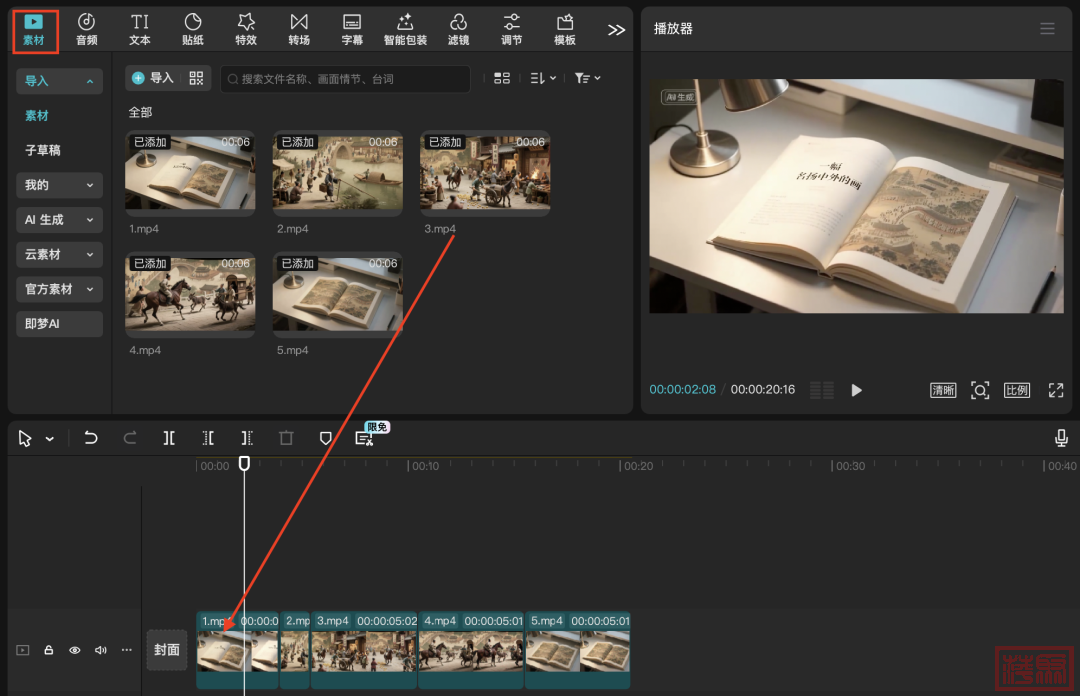Screen dimensions: 1080x696
Task: Click the delete trash icon in timeline toolbar
Action: [286, 438]
